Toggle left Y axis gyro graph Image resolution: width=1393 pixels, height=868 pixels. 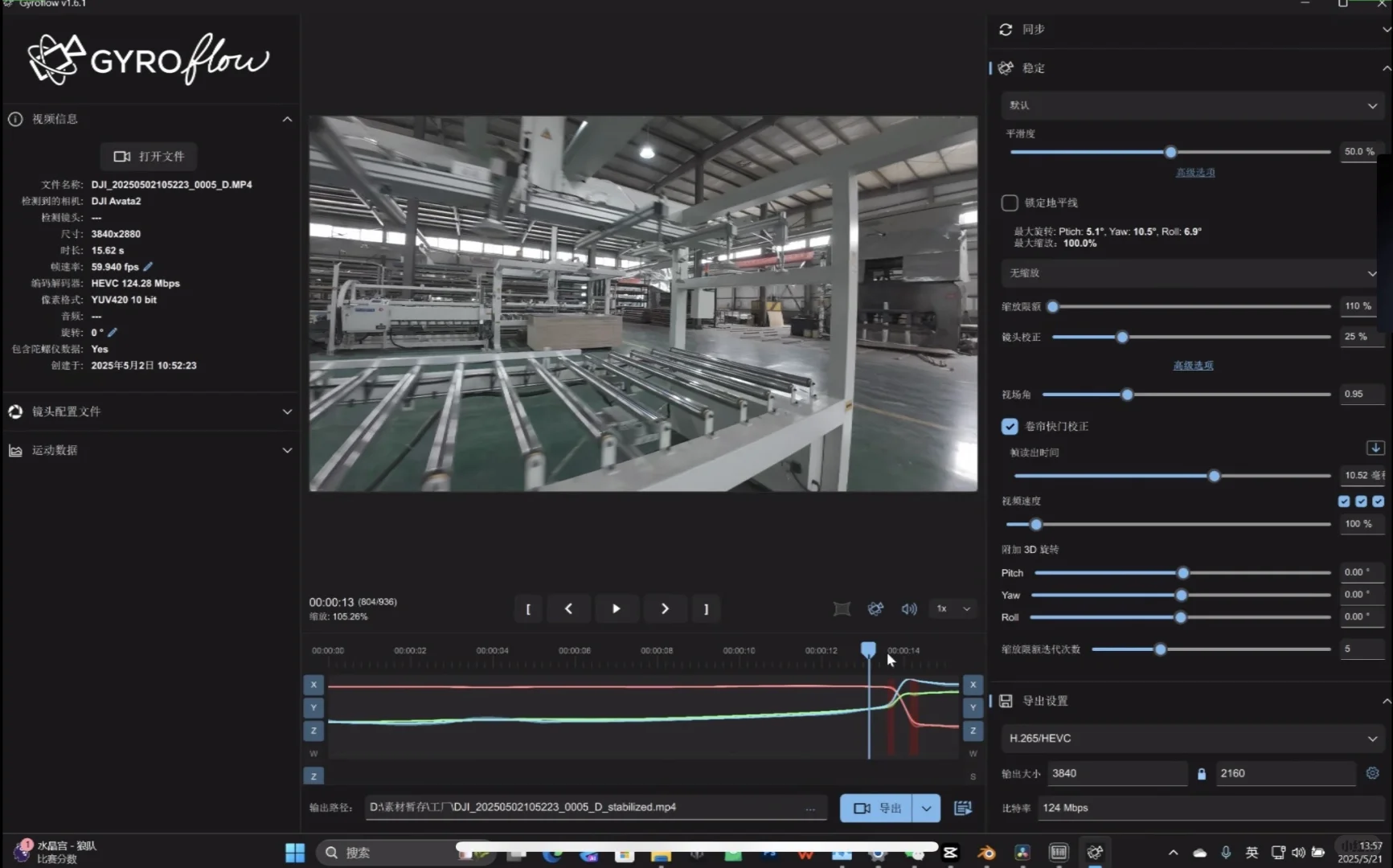(313, 707)
